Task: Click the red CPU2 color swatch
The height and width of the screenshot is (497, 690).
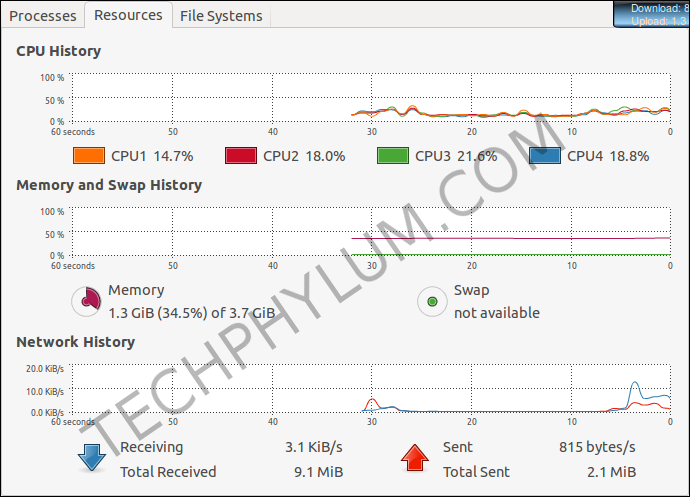Action: (x=240, y=156)
